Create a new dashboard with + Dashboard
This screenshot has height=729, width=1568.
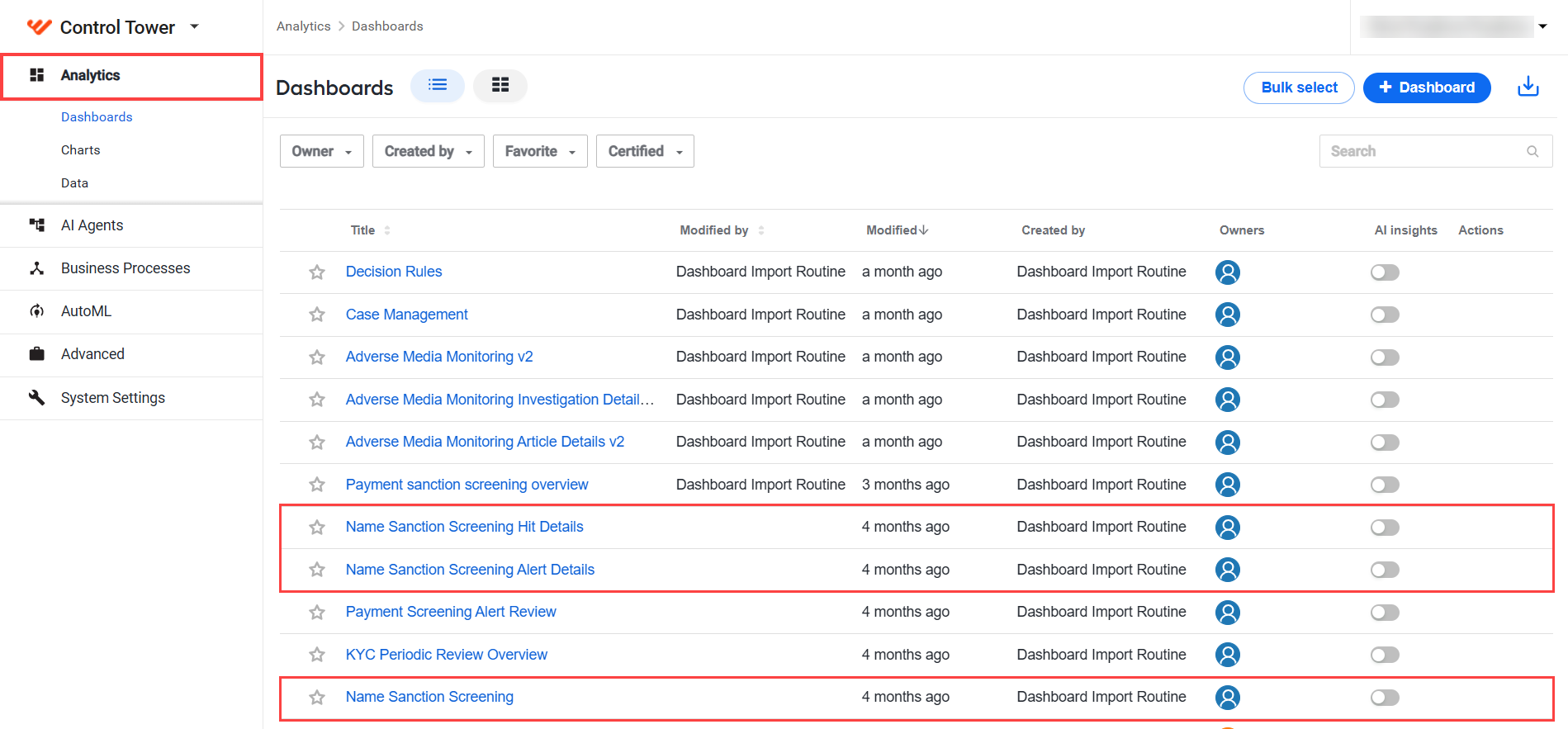(1427, 88)
